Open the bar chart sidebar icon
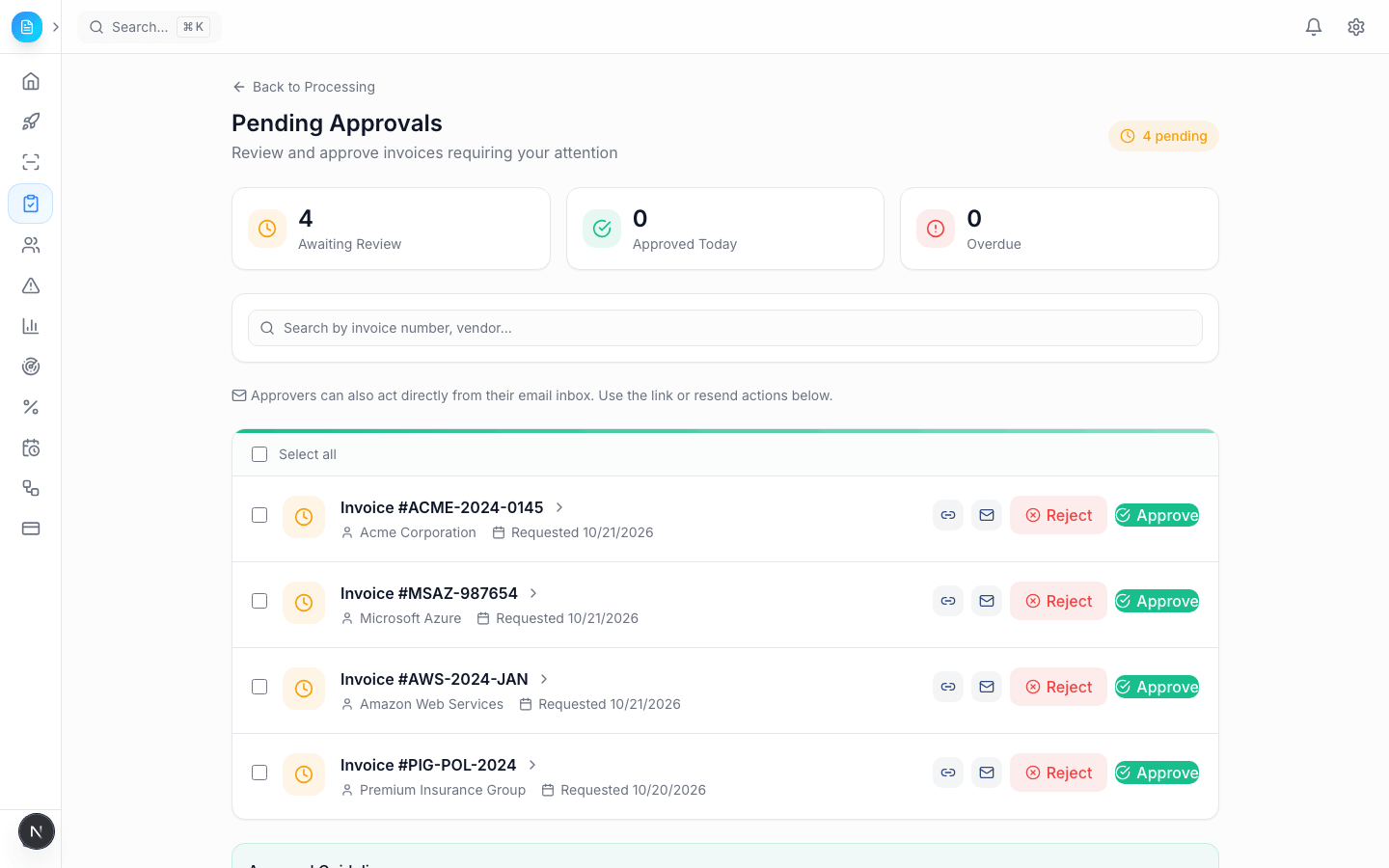 [x=31, y=326]
